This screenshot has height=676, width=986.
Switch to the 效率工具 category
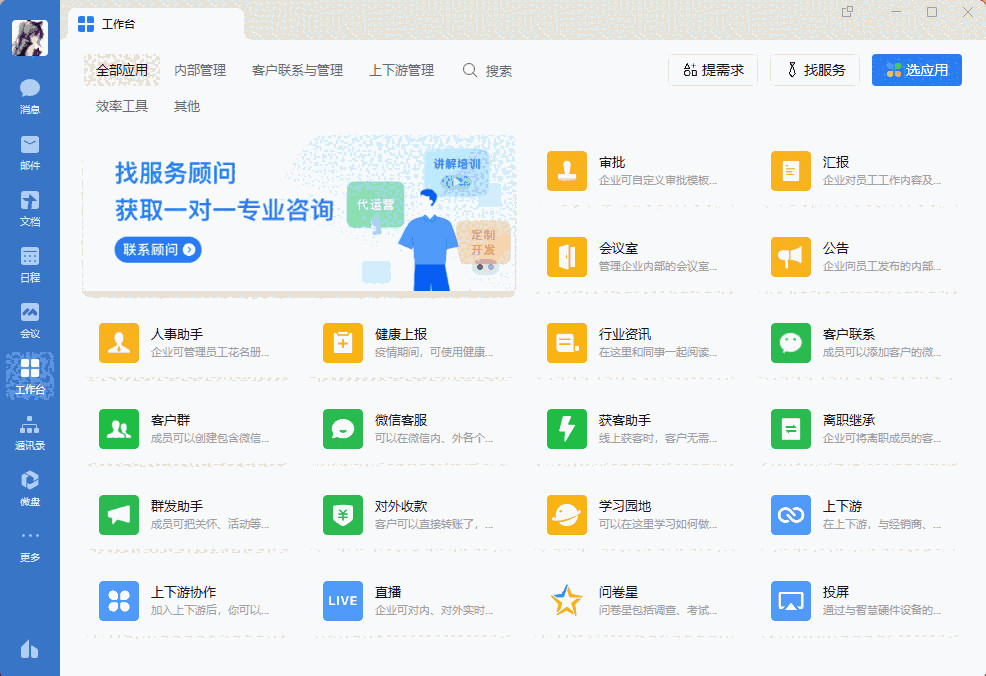(x=122, y=104)
